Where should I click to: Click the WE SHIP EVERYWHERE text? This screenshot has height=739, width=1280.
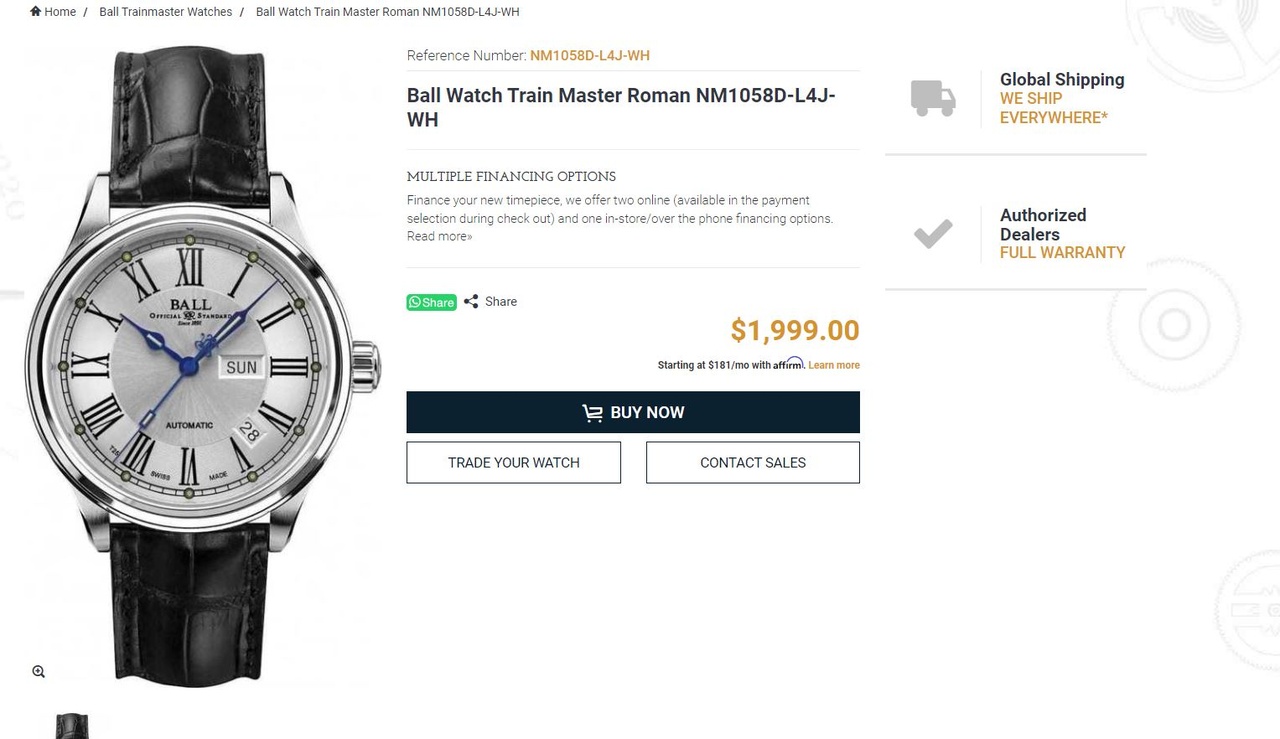[1053, 108]
